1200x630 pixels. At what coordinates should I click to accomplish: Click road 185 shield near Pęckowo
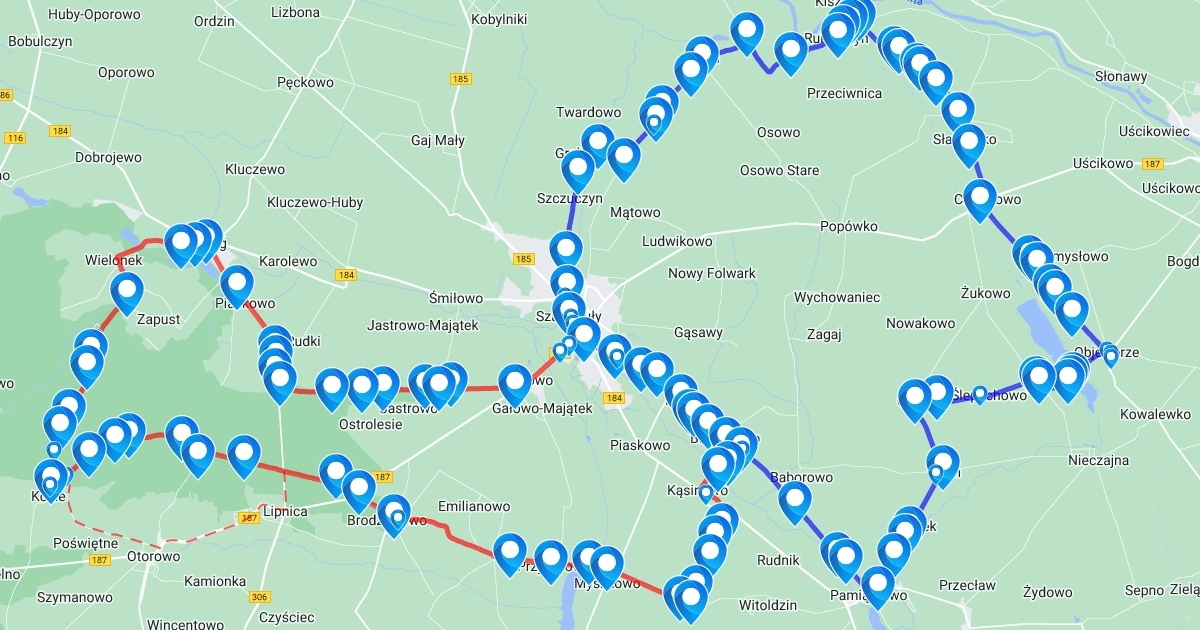click(x=460, y=78)
